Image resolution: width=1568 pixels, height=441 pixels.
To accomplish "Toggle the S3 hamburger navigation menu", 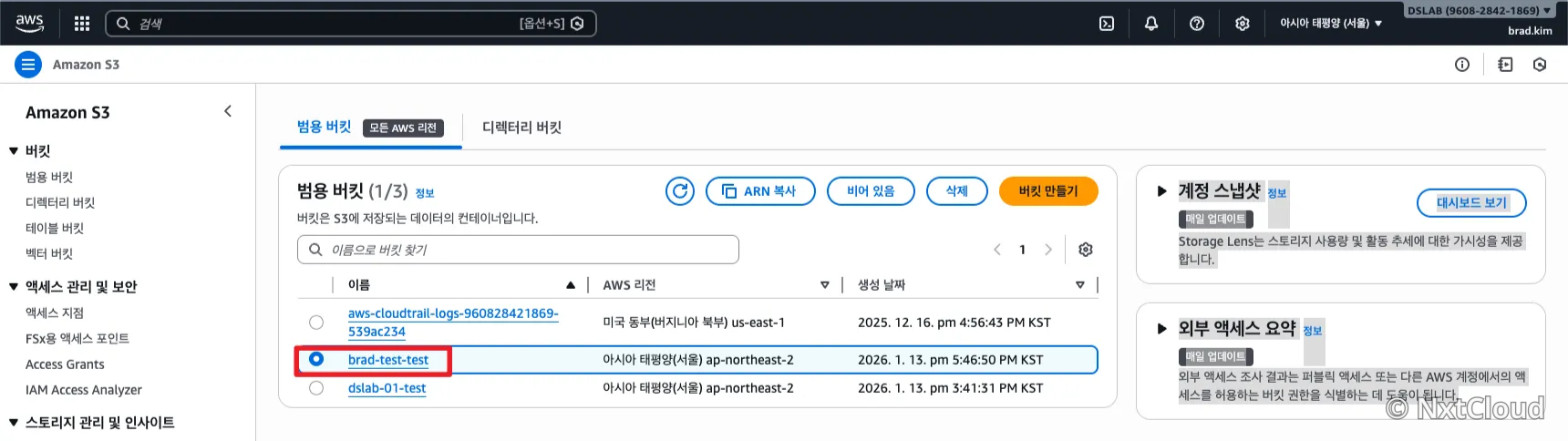I will [x=28, y=65].
